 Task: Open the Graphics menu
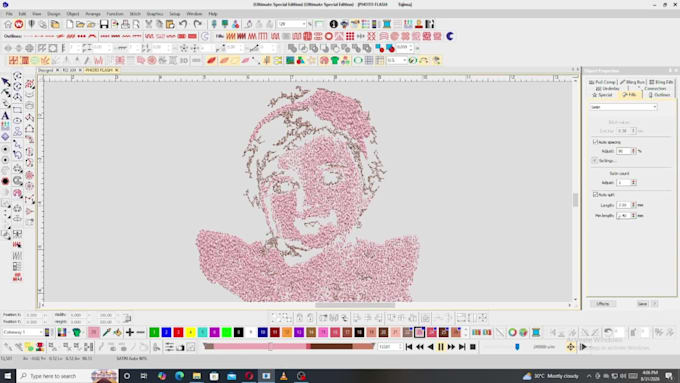point(155,14)
